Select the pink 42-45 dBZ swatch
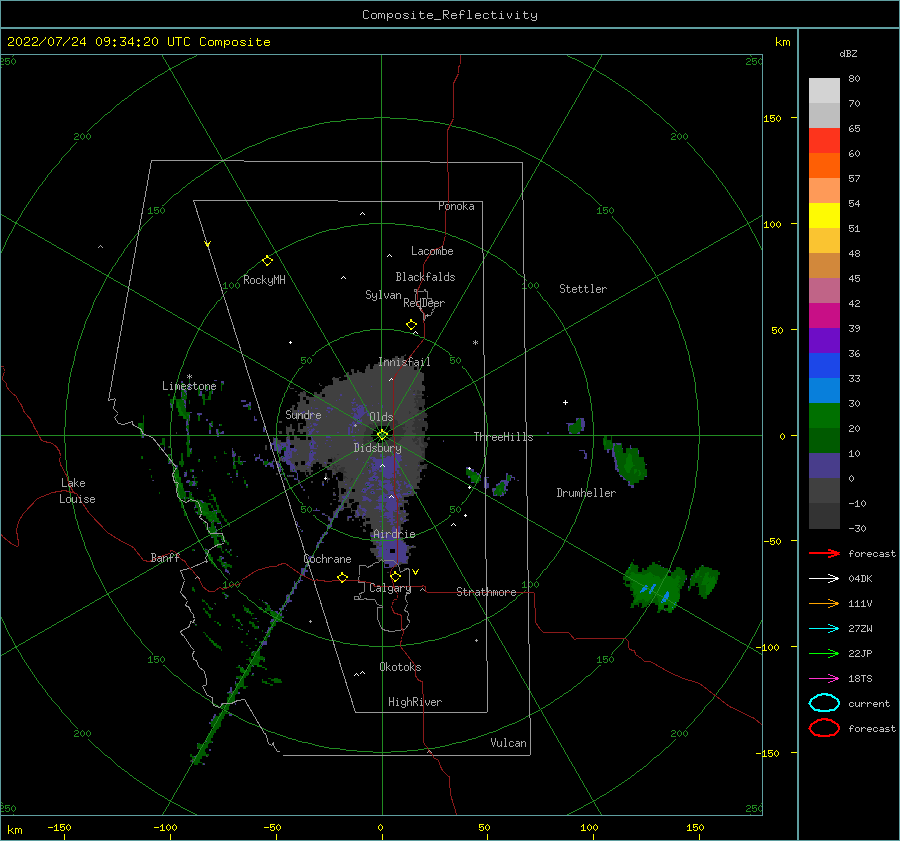 click(x=824, y=290)
